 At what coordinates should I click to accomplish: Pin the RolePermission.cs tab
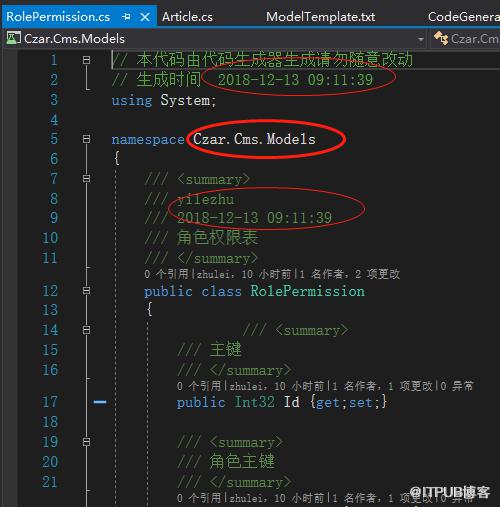126,17
